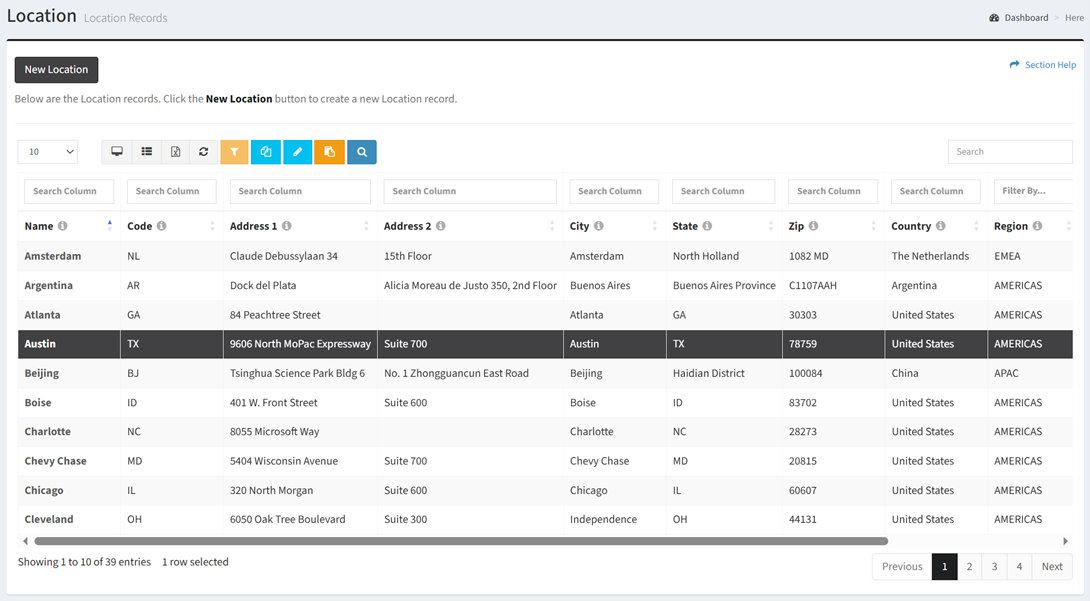Click the orange paste/duplicate icon
Image resolution: width=1090 pixels, height=601 pixels.
(x=329, y=152)
